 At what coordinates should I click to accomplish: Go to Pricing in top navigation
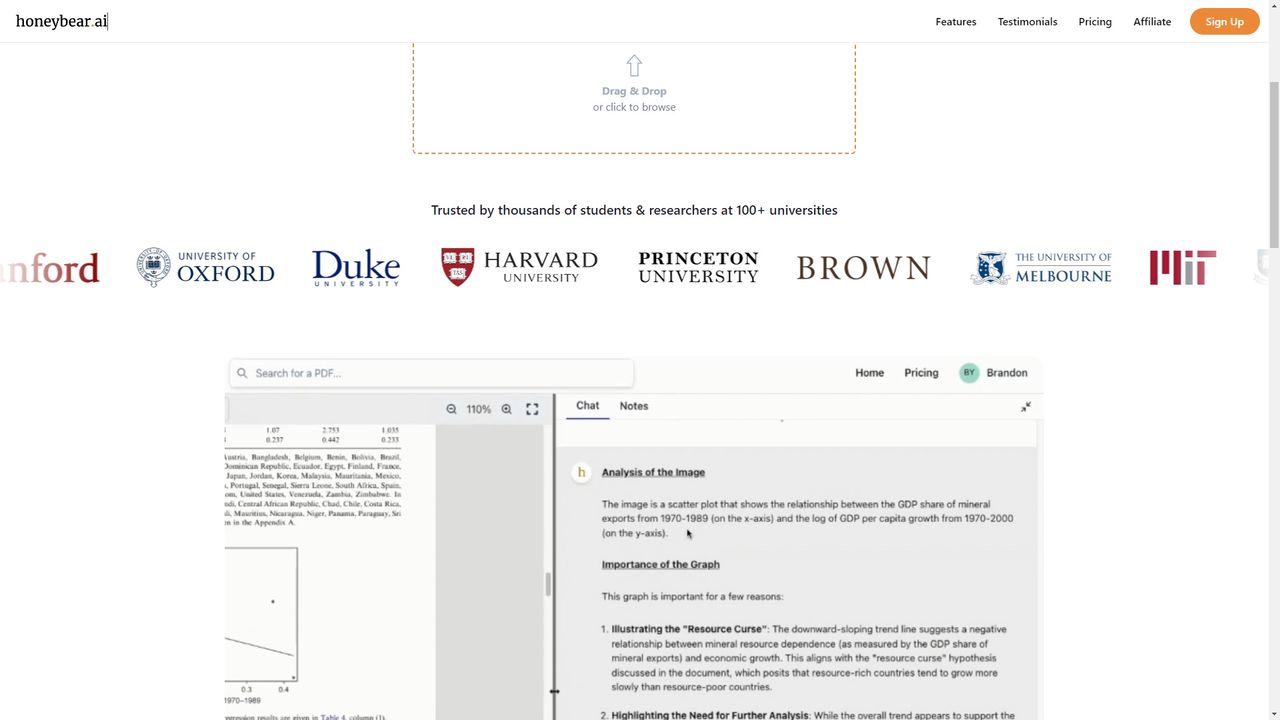(x=1095, y=22)
